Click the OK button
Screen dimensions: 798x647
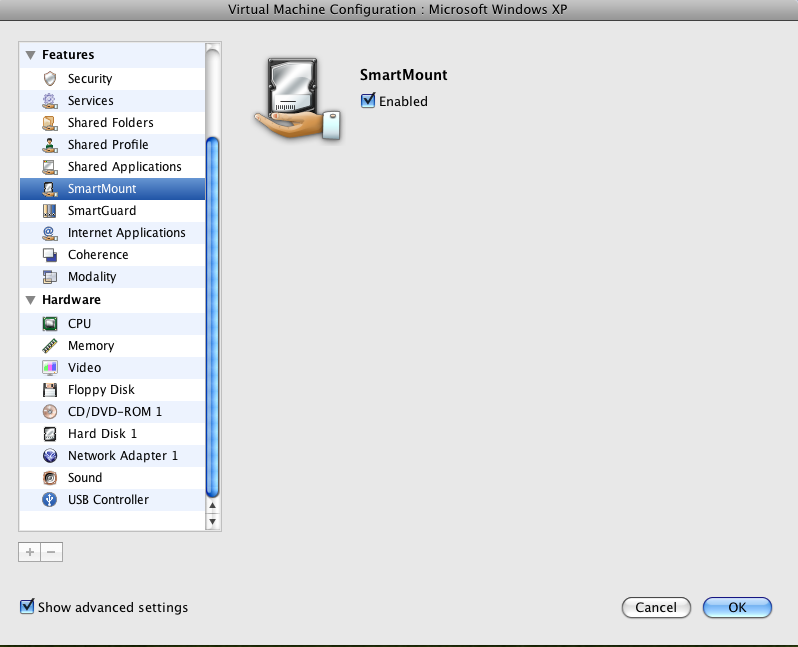737,607
